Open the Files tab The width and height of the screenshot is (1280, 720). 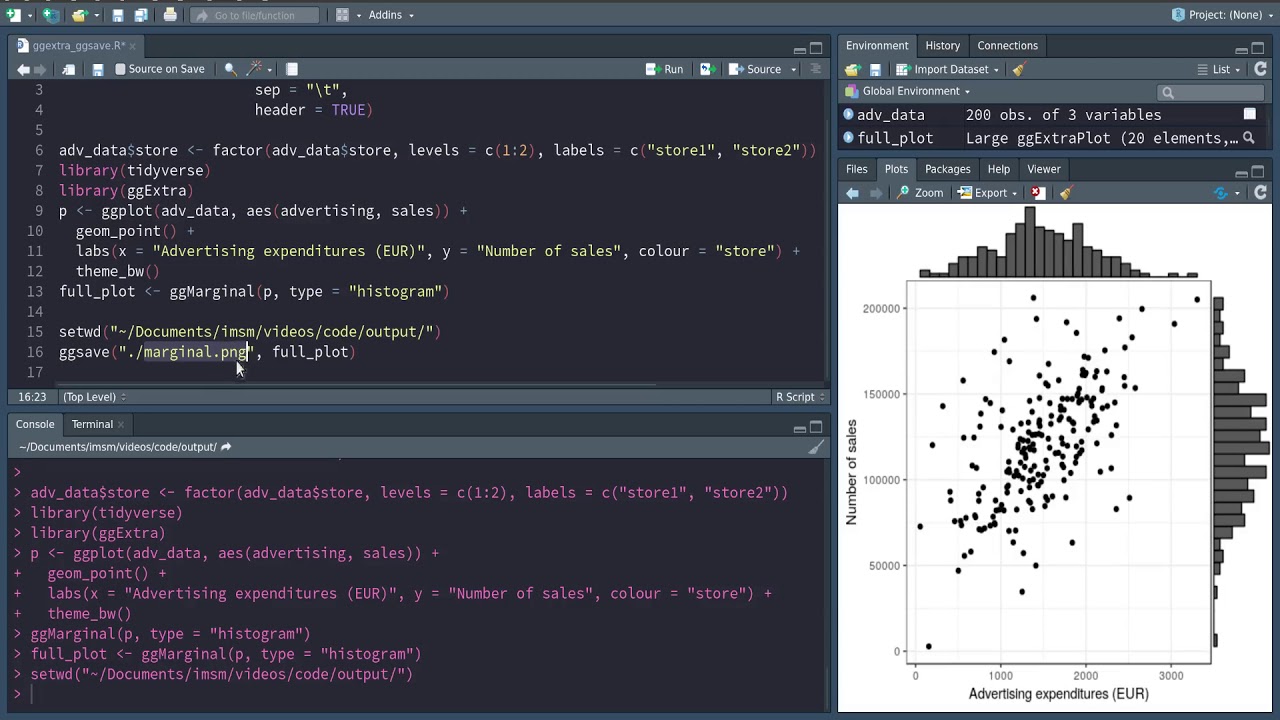(x=857, y=169)
